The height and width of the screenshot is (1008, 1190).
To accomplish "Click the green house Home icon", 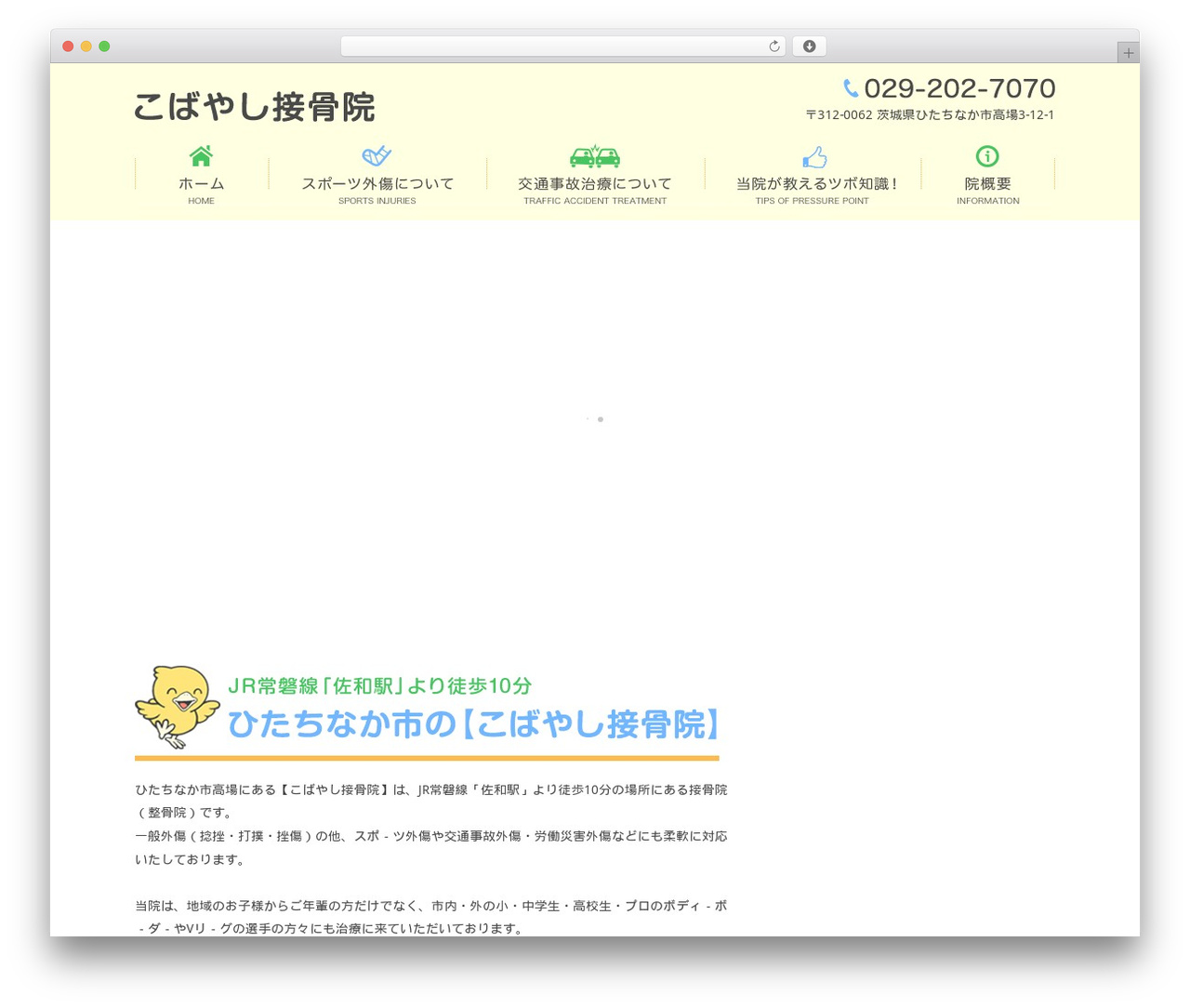I will point(201,155).
